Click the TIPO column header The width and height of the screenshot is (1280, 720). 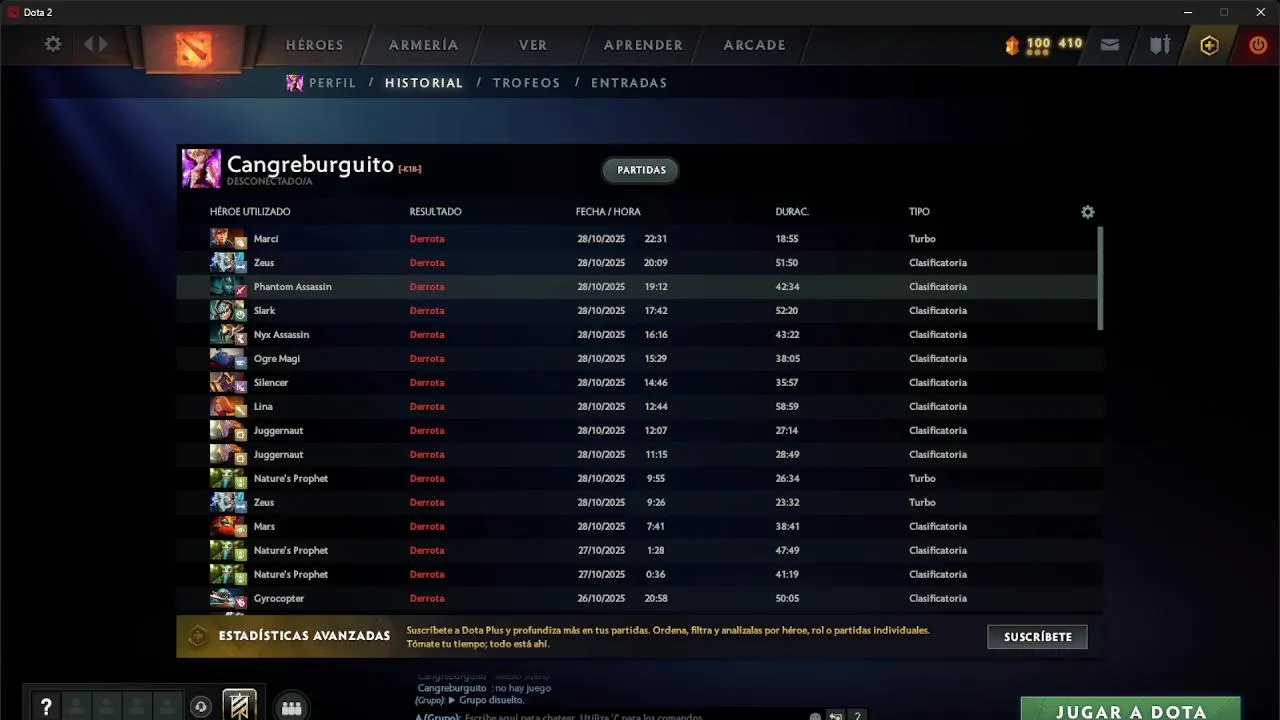pos(919,212)
